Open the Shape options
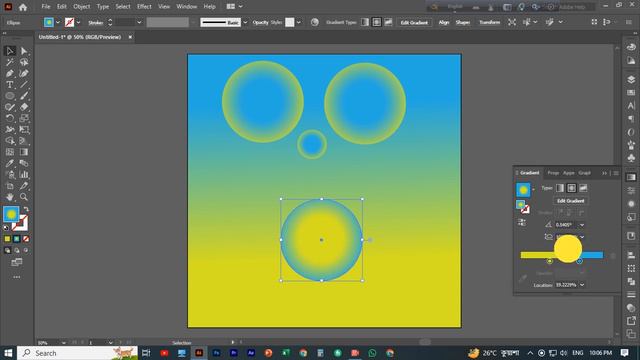This screenshot has width=640, height=360. pos(463,22)
